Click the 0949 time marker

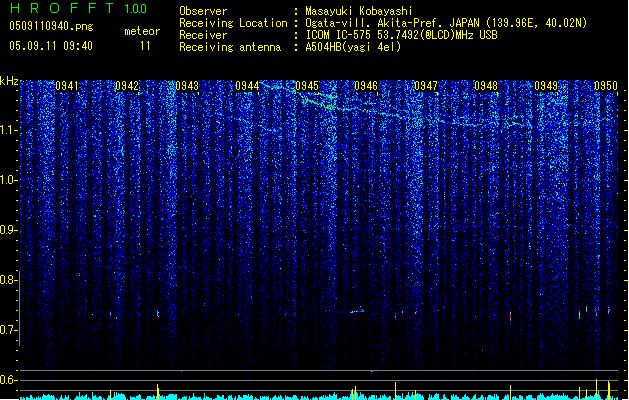pyautogui.click(x=546, y=86)
